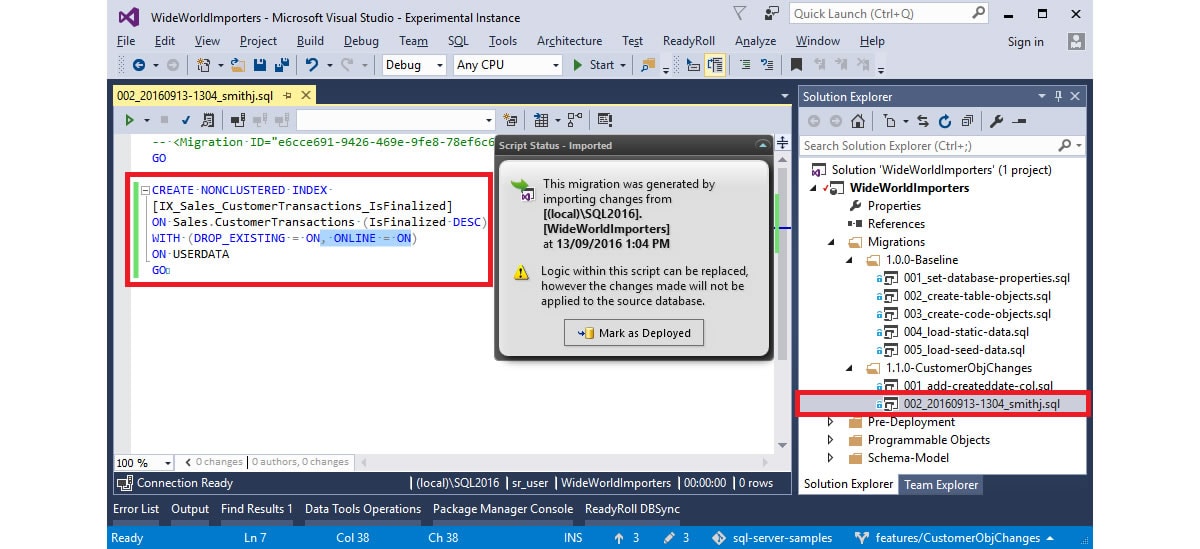Click the SQLCMD mode icon in editor toolbar
Viewport: 1200px width, 549px height.
(x=605, y=120)
